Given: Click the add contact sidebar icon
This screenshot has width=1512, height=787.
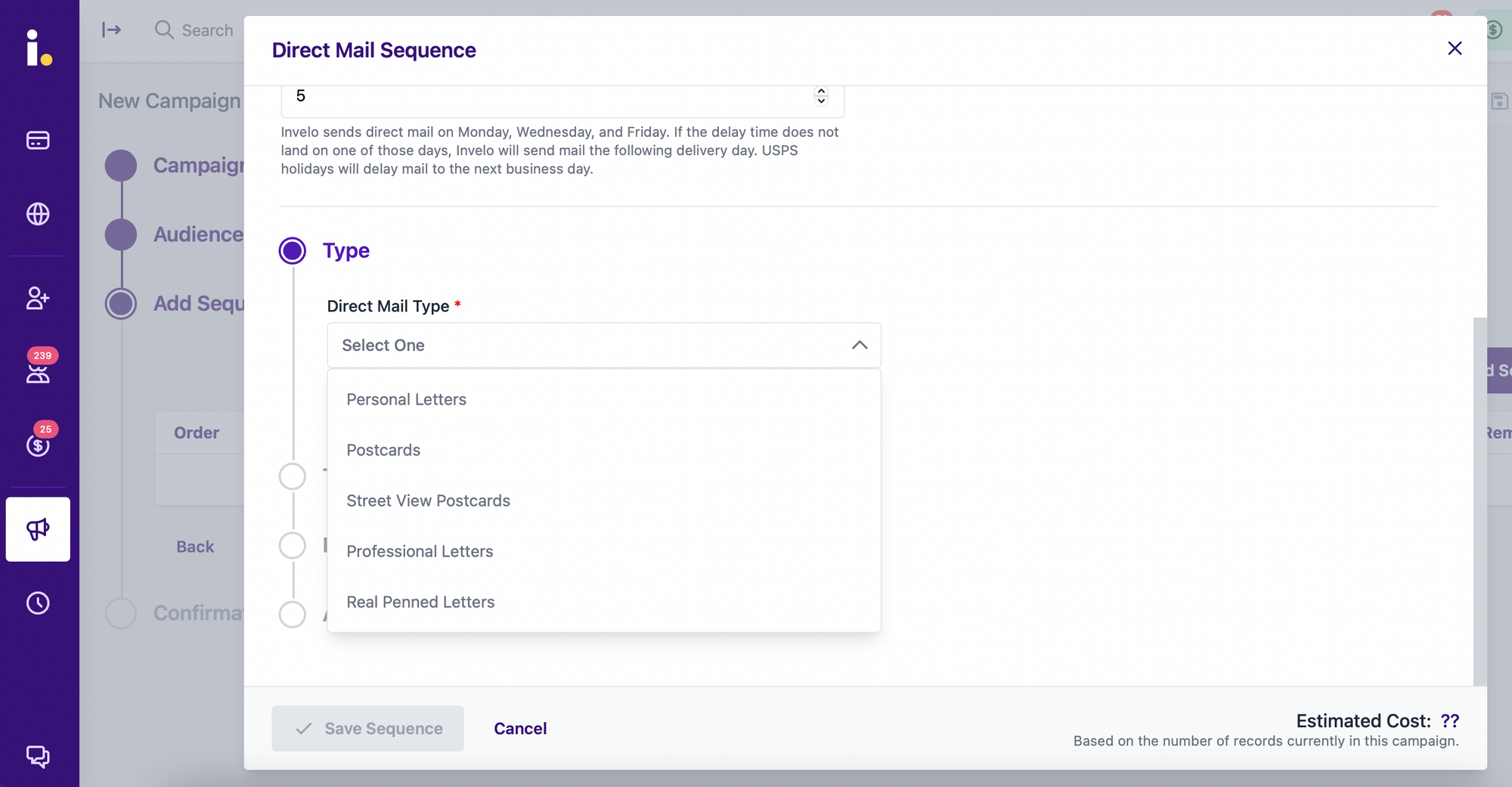Looking at the screenshot, I should 38,298.
